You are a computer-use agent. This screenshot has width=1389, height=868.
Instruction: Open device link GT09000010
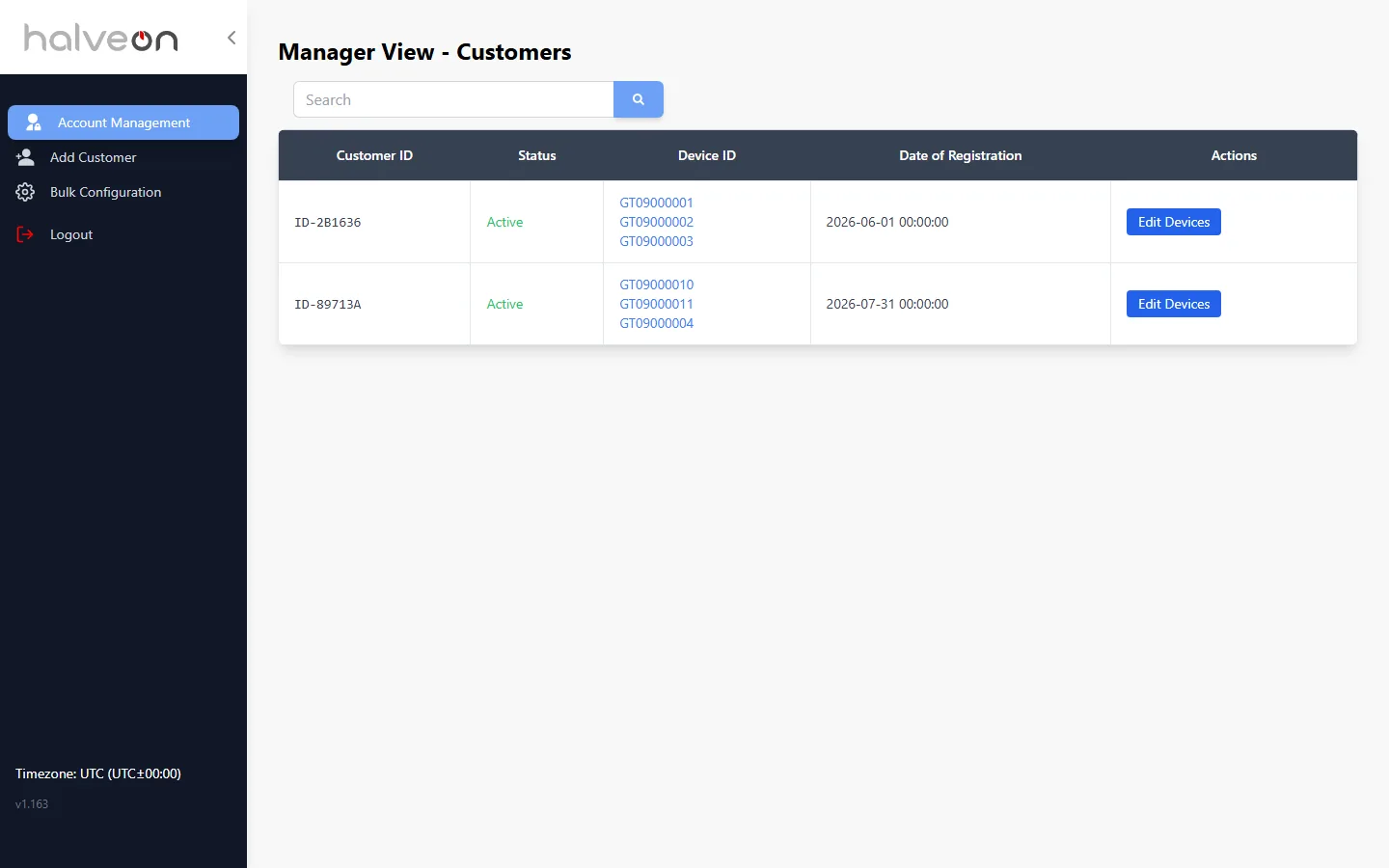656,285
